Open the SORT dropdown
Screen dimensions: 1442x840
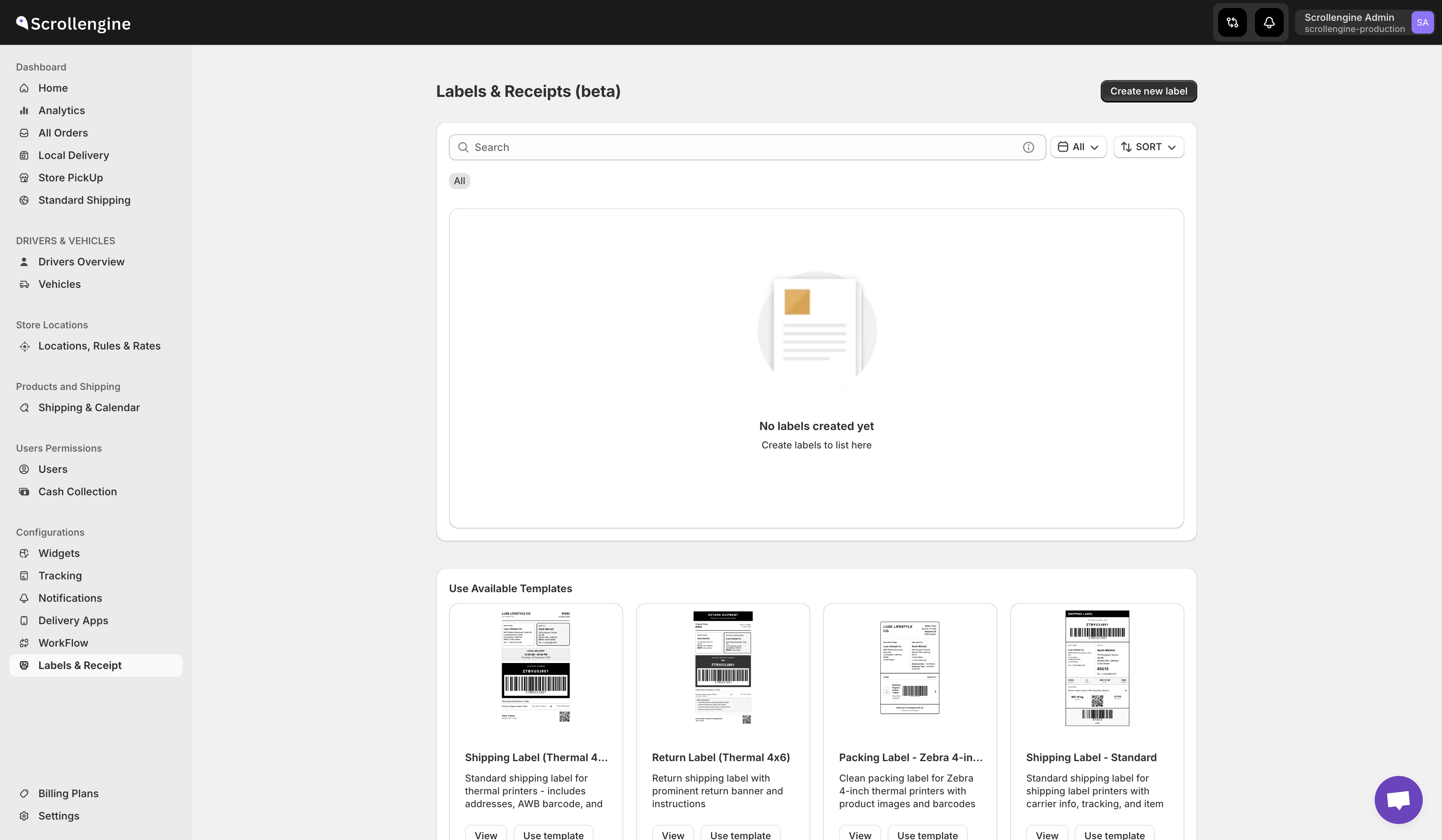coord(1148,147)
